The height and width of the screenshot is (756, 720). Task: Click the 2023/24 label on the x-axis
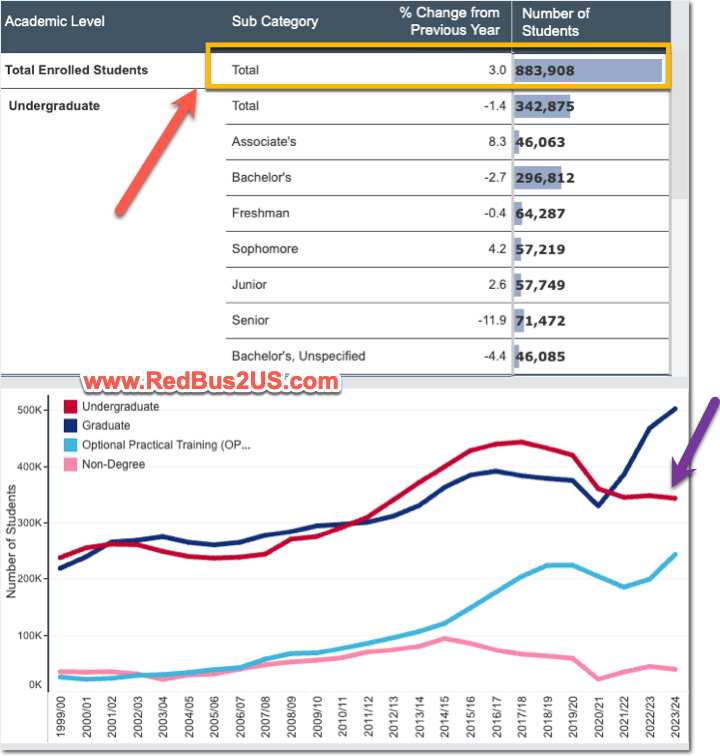676,718
